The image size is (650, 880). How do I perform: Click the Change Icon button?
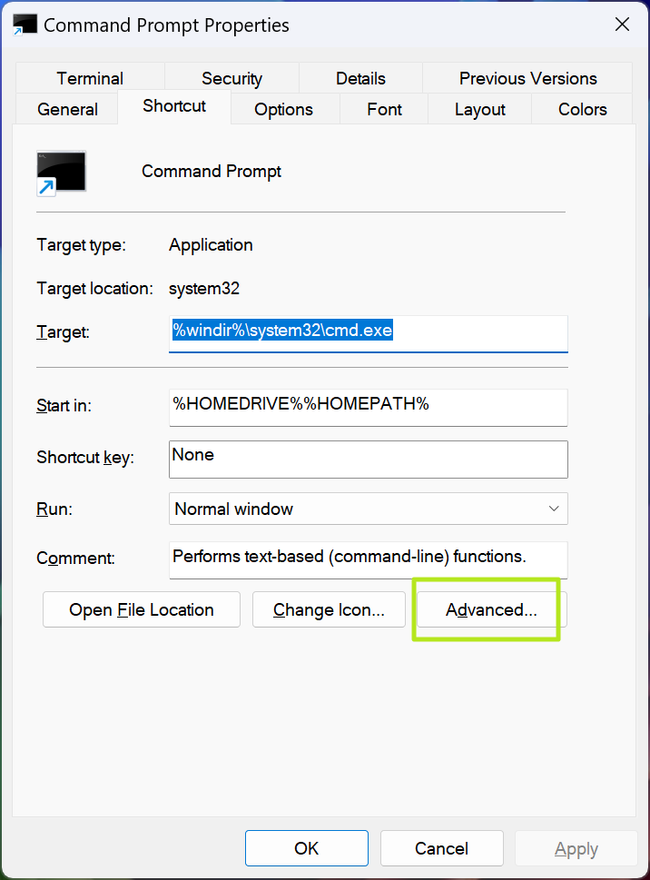coord(329,609)
